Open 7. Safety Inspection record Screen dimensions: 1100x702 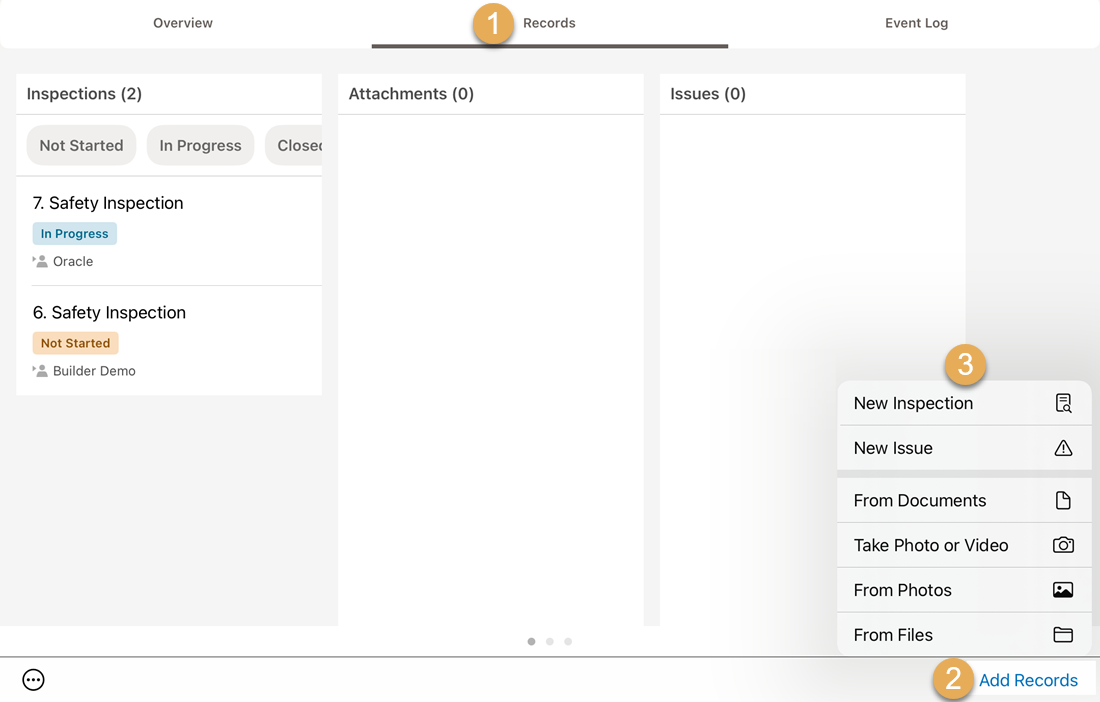[x=108, y=203]
